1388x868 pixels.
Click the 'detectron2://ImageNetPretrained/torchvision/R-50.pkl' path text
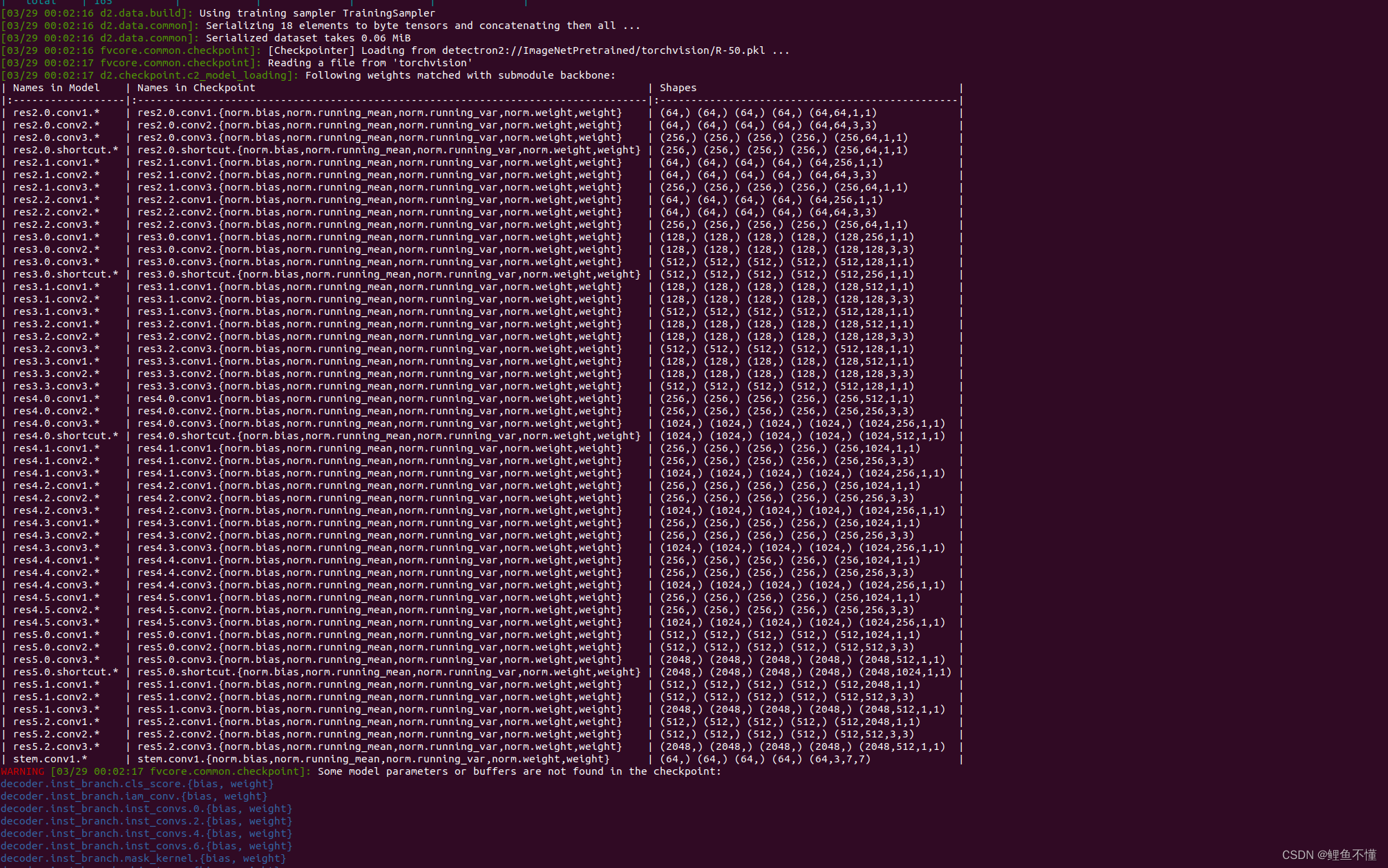click(603, 50)
